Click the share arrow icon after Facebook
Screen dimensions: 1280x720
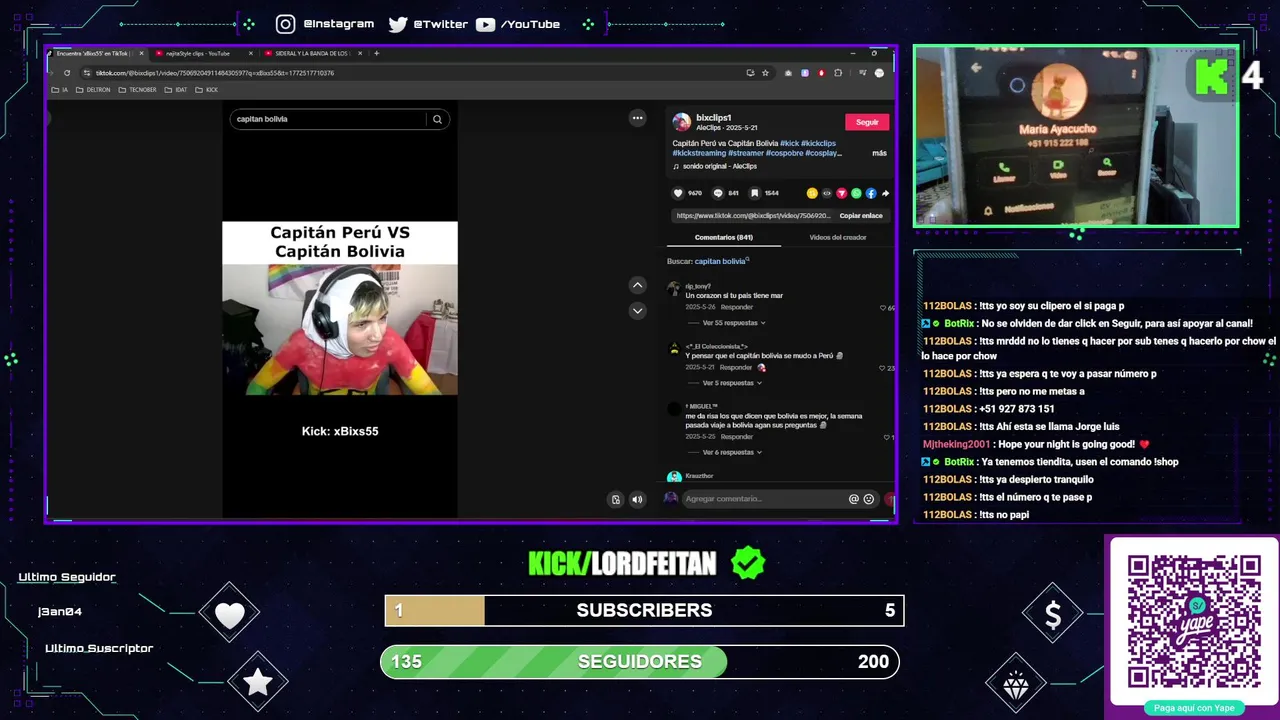[885, 193]
